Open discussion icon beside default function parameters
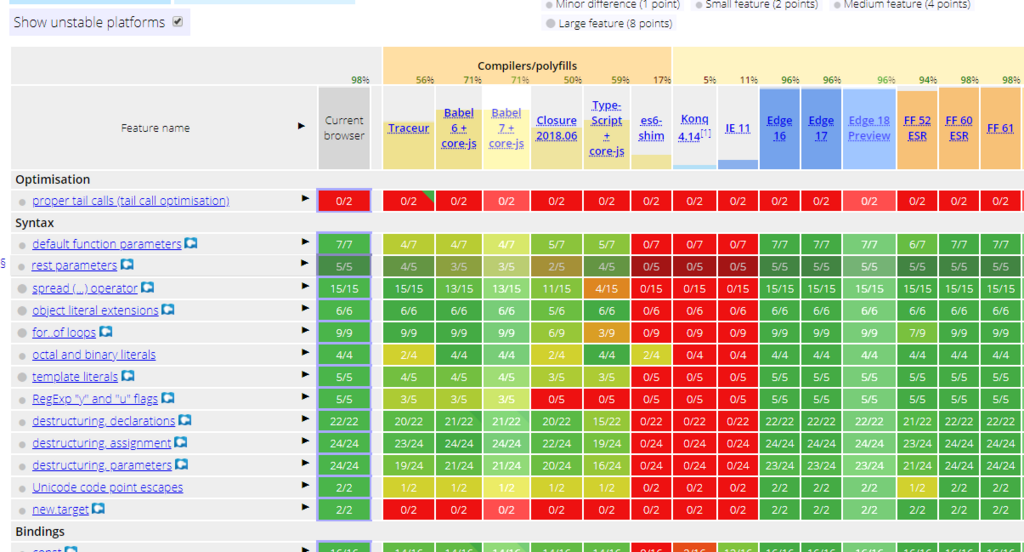This screenshot has height=552, width=1024. [x=191, y=243]
